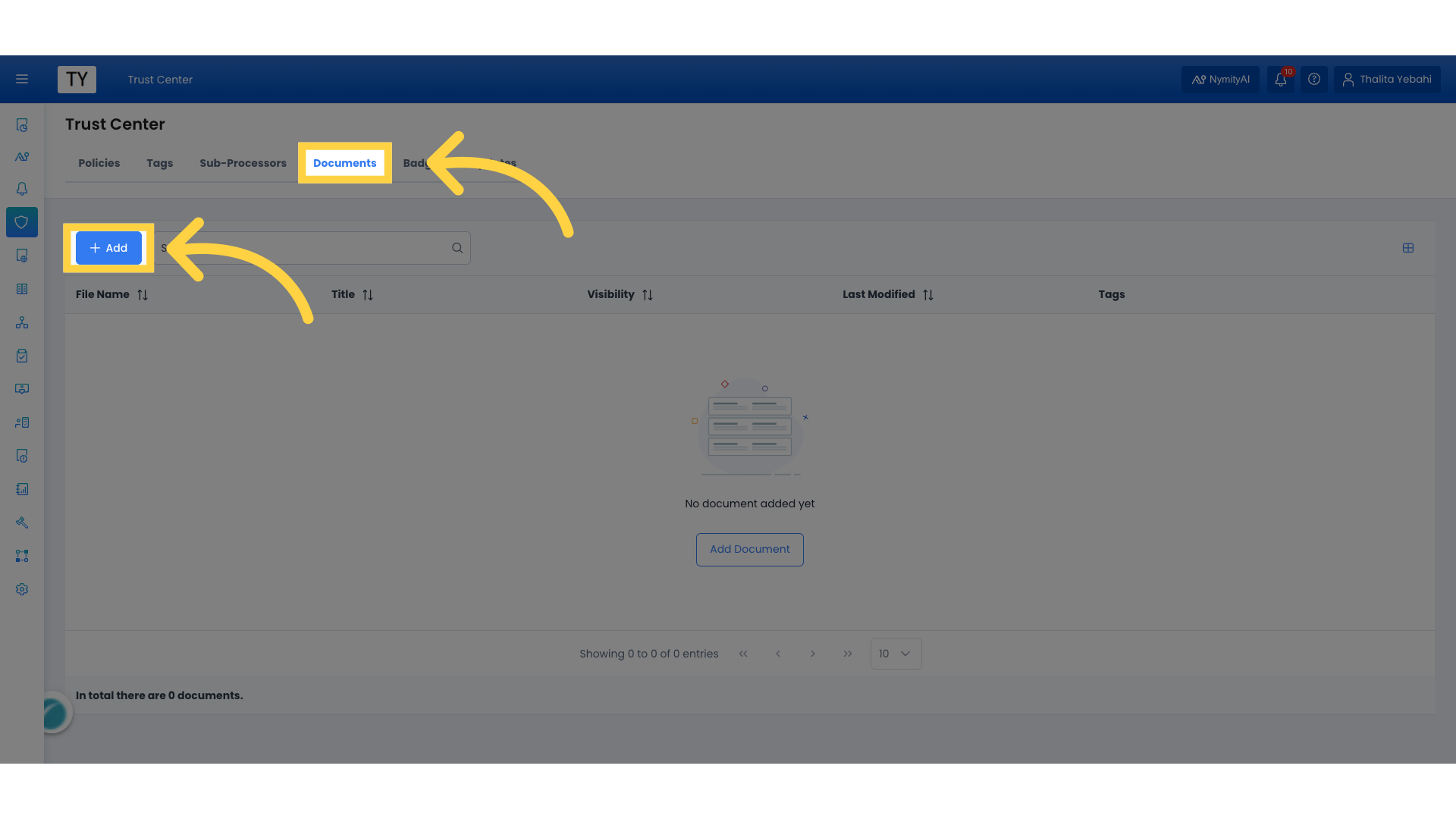Click the blue Add button
1456x819 pixels.
tap(108, 248)
